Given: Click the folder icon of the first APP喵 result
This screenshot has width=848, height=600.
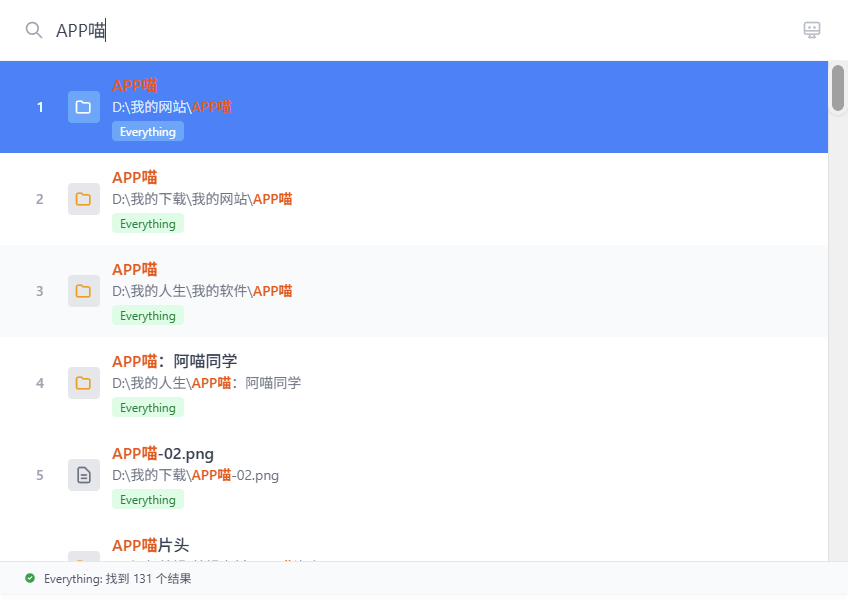Looking at the screenshot, I should point(83,107).
